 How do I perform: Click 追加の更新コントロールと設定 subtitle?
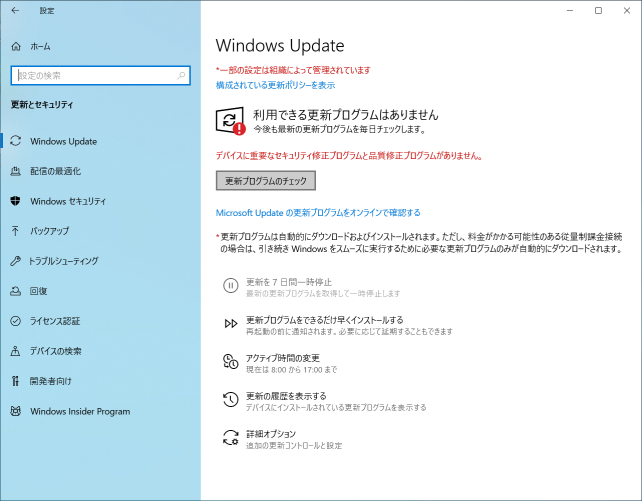(x=294, y=445)
